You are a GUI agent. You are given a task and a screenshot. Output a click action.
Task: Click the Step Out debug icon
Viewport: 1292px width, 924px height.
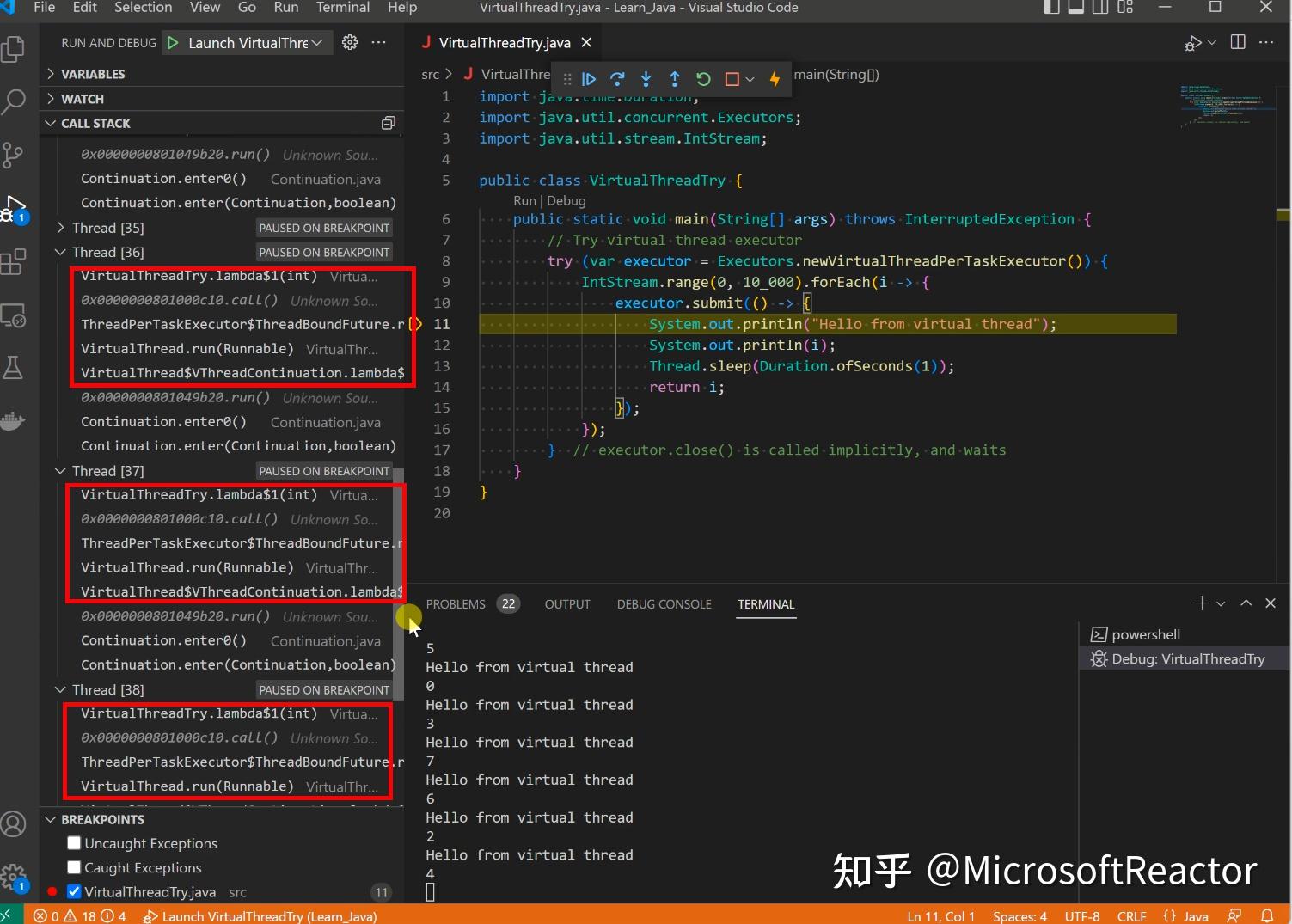pyautogui.click(x=675, y=79)
